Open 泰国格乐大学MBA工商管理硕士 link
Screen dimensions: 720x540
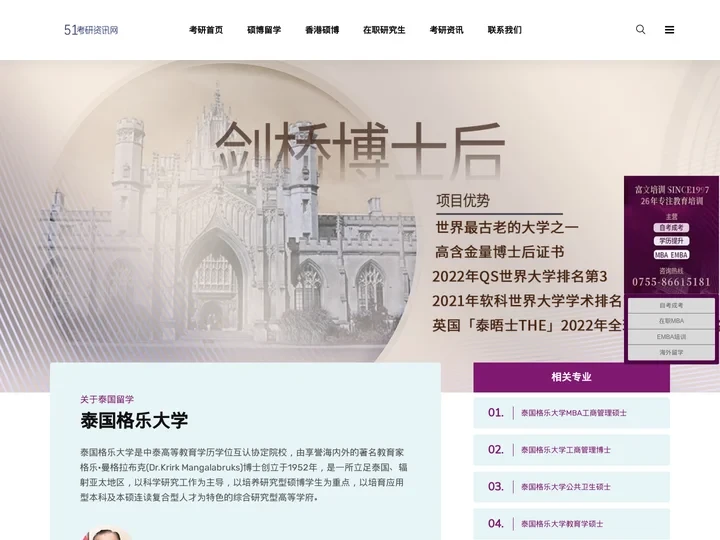574,413
